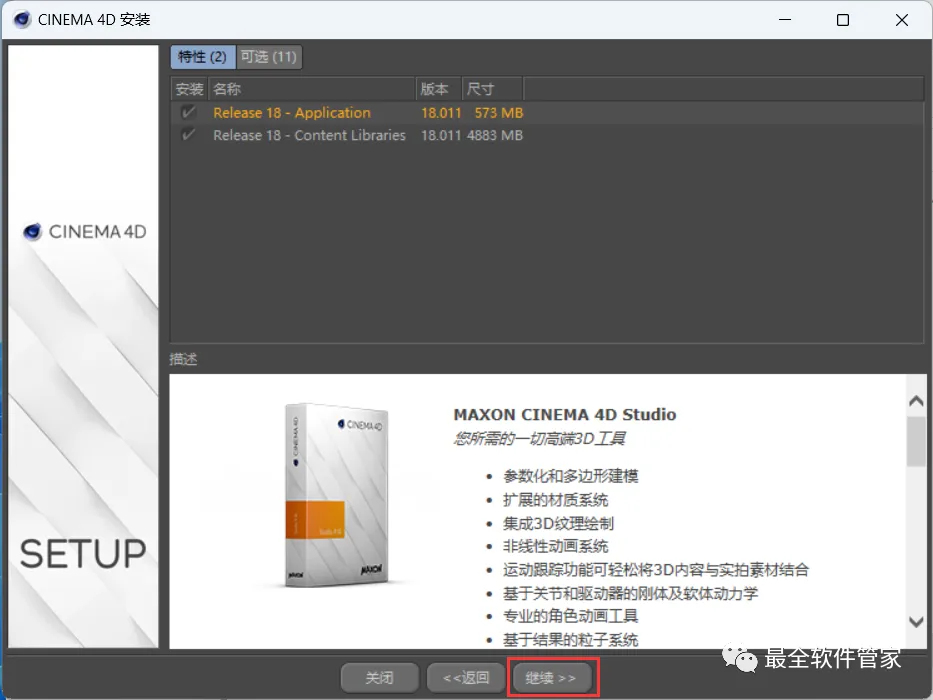Click the description scrollbar thumb
933x700 pixels.
coord(916,441)
